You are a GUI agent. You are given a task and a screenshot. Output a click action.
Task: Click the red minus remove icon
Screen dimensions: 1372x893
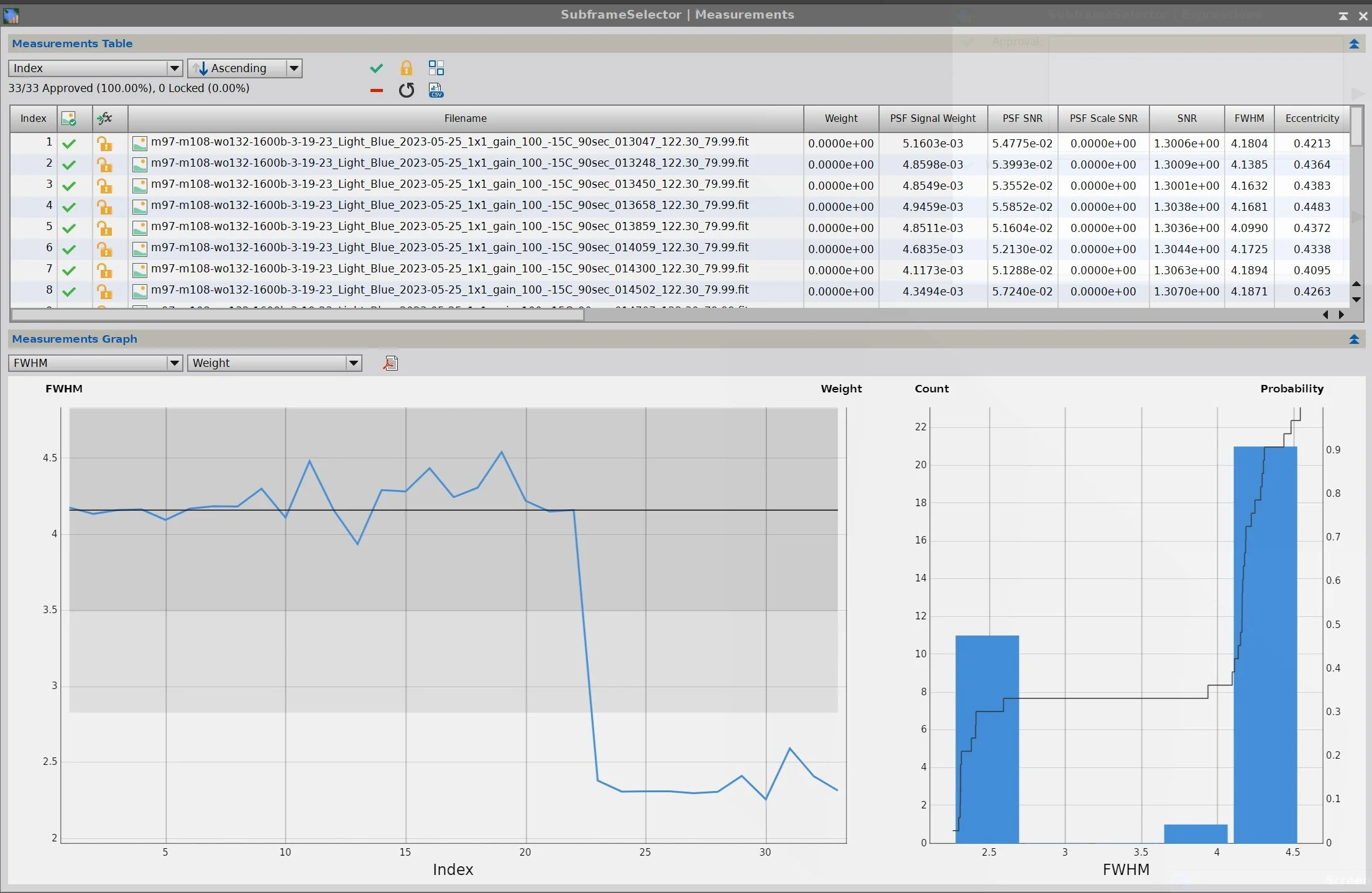tap(376, 91)
